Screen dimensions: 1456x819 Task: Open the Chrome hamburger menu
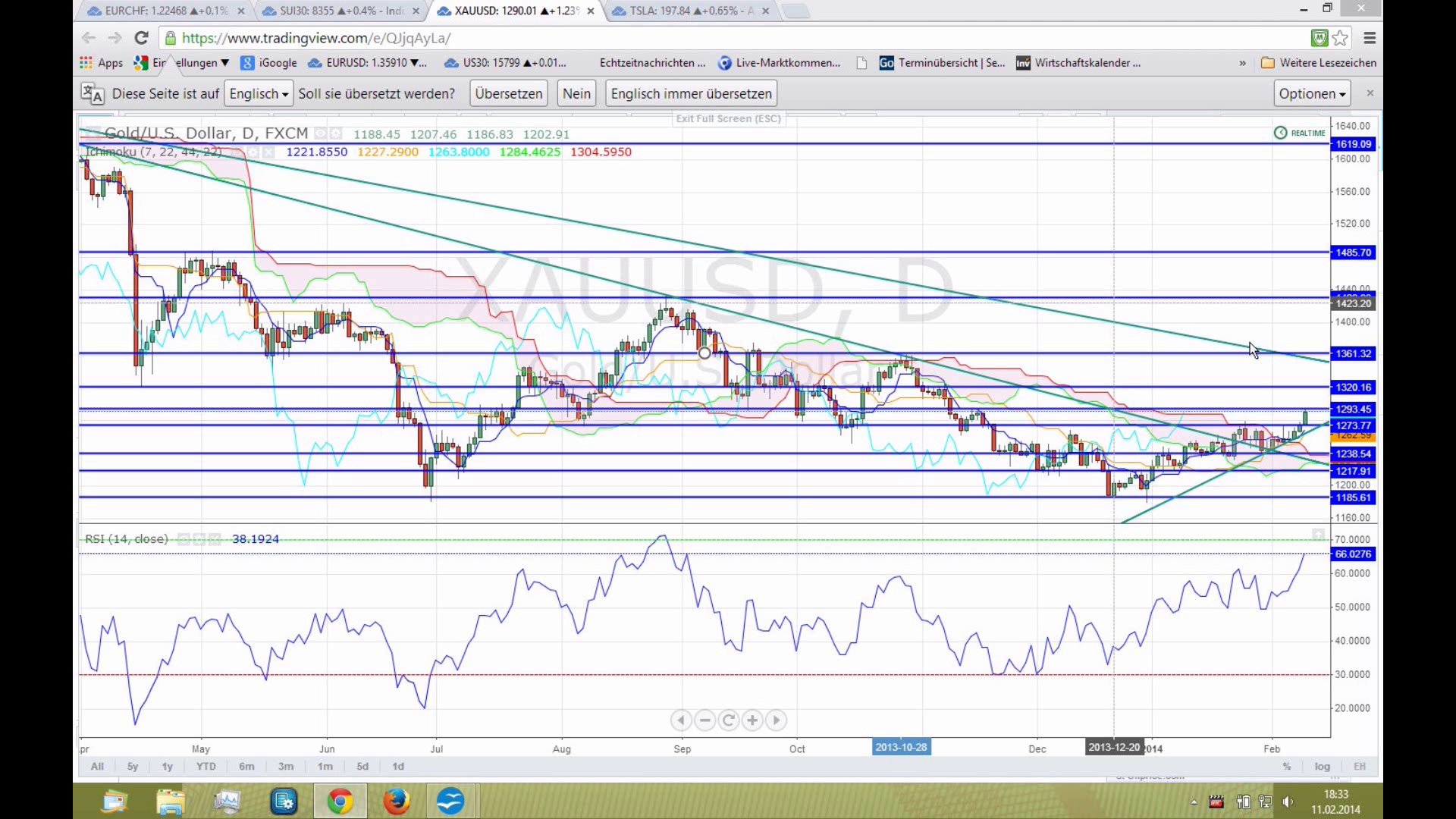tap(1370, 38)
